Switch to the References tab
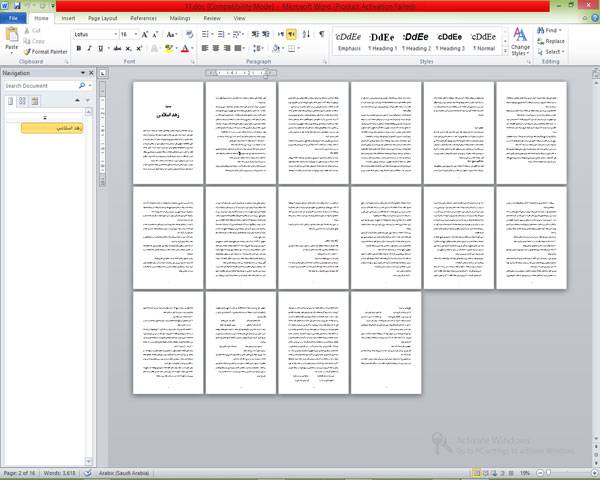Image resolution: width=600 pixels, height=480 pixels. (x=143, y=18)
